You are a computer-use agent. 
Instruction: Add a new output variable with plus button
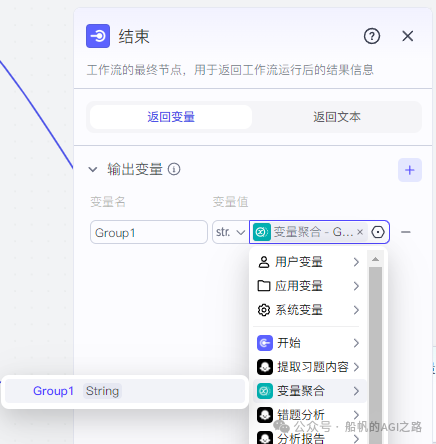pos(410,170)
